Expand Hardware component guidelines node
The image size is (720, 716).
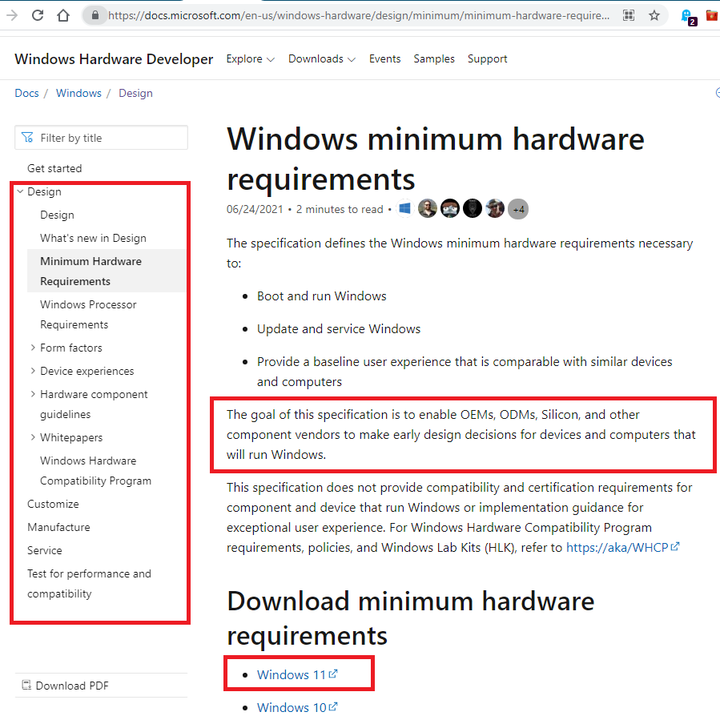point(33,394)
